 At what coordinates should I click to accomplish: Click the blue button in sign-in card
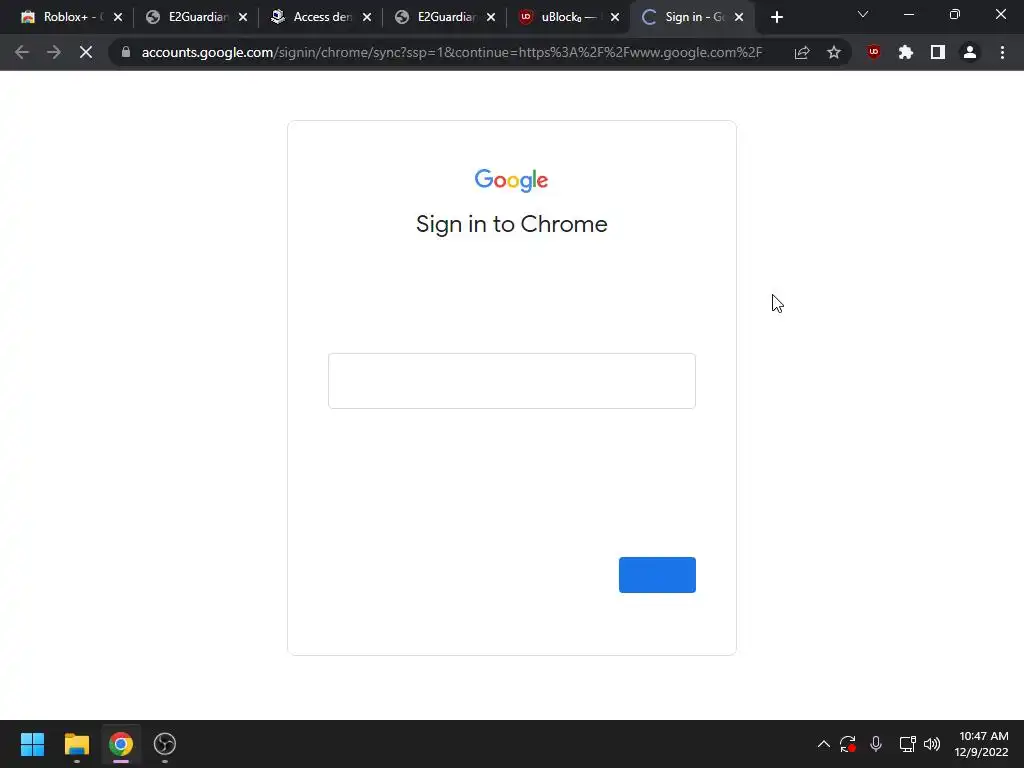657,575
